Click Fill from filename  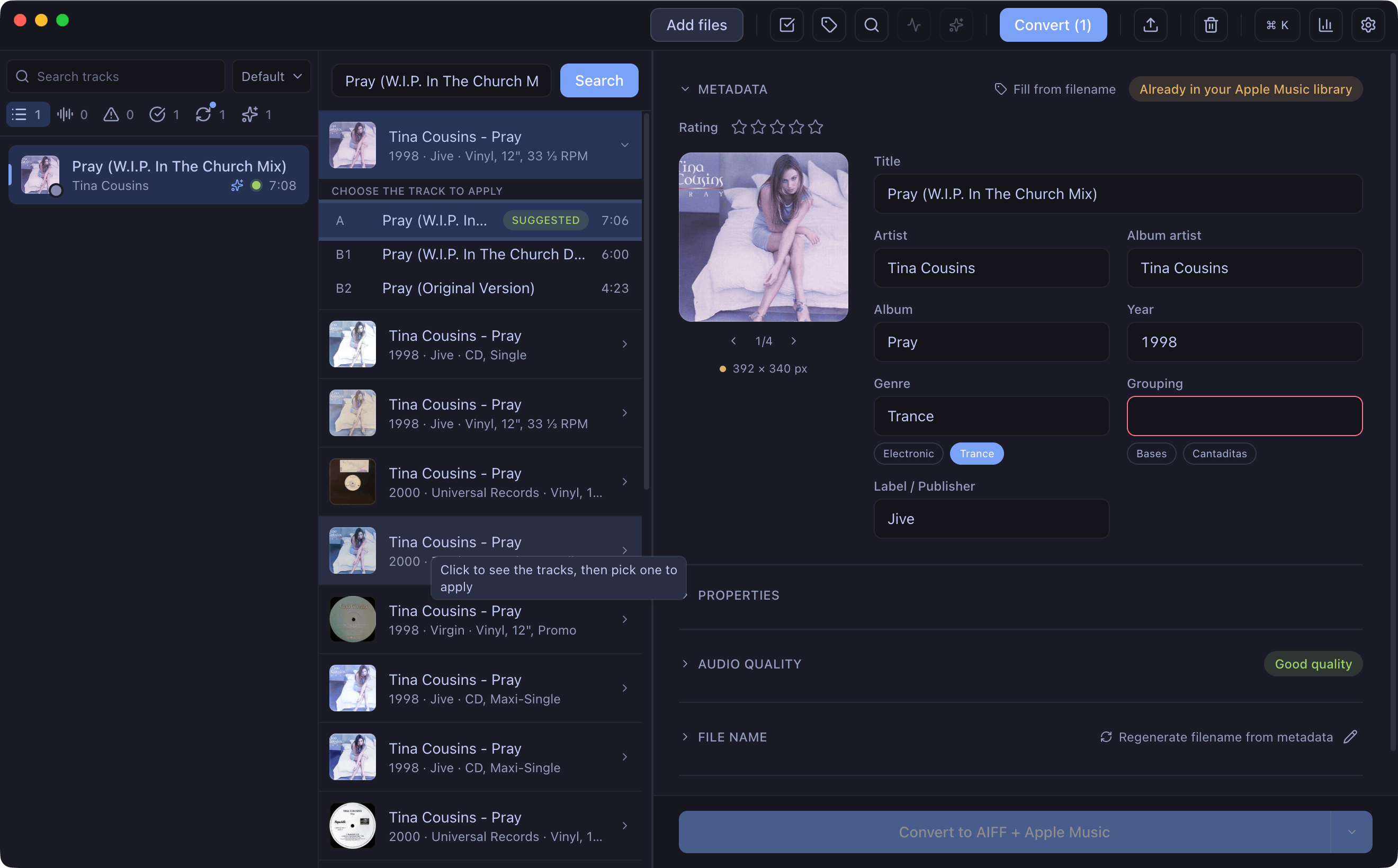[x=1055, y=89]
